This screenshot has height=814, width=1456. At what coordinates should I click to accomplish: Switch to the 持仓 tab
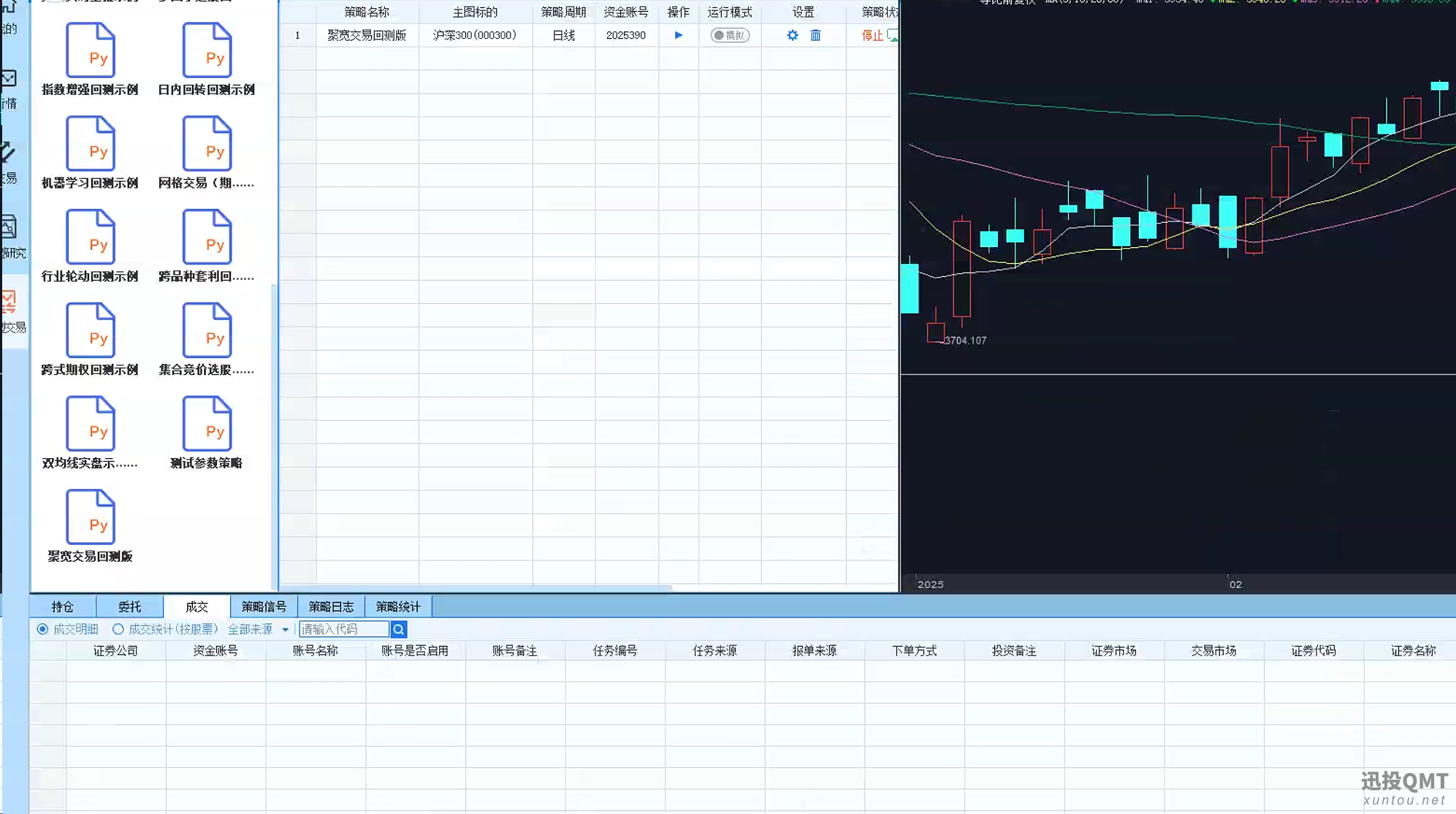click(63, 606)
